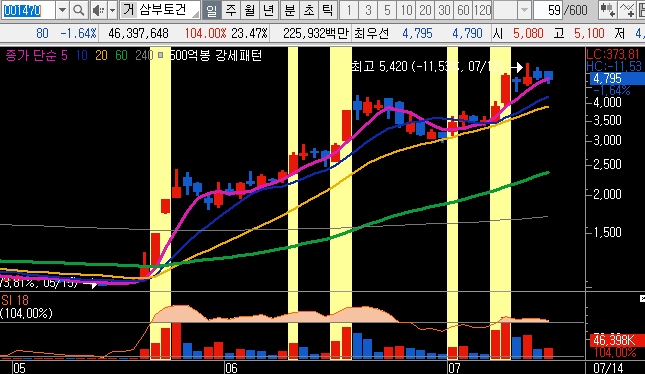Select the 틱 tick tab

pyautogui.click(x=328, y=10)
